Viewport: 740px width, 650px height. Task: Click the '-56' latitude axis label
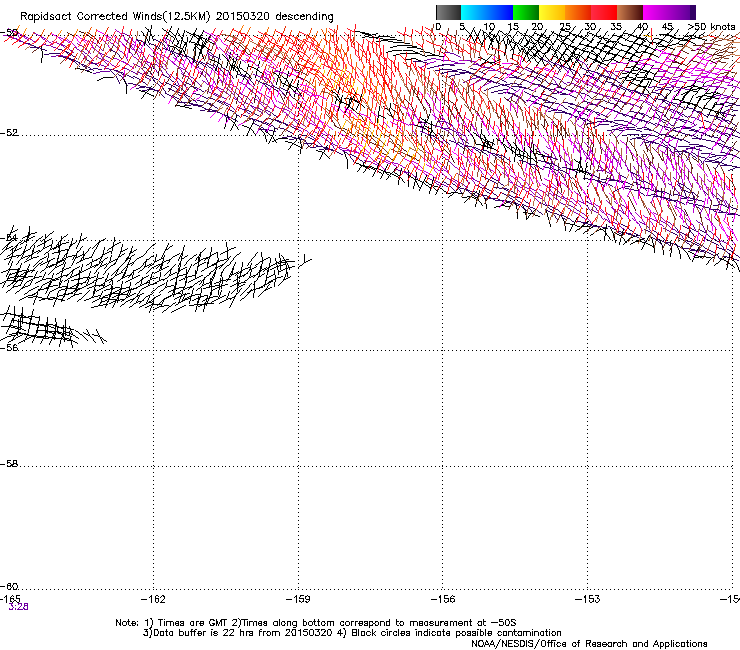click(x=9, y=347)
